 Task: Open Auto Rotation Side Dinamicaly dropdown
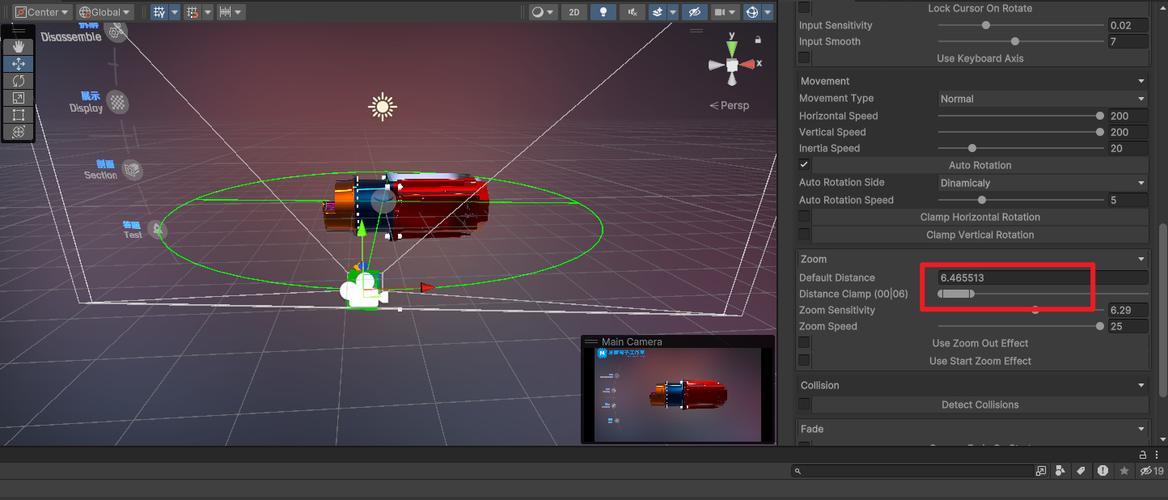pyautogui.click(x=1043, y=182)
